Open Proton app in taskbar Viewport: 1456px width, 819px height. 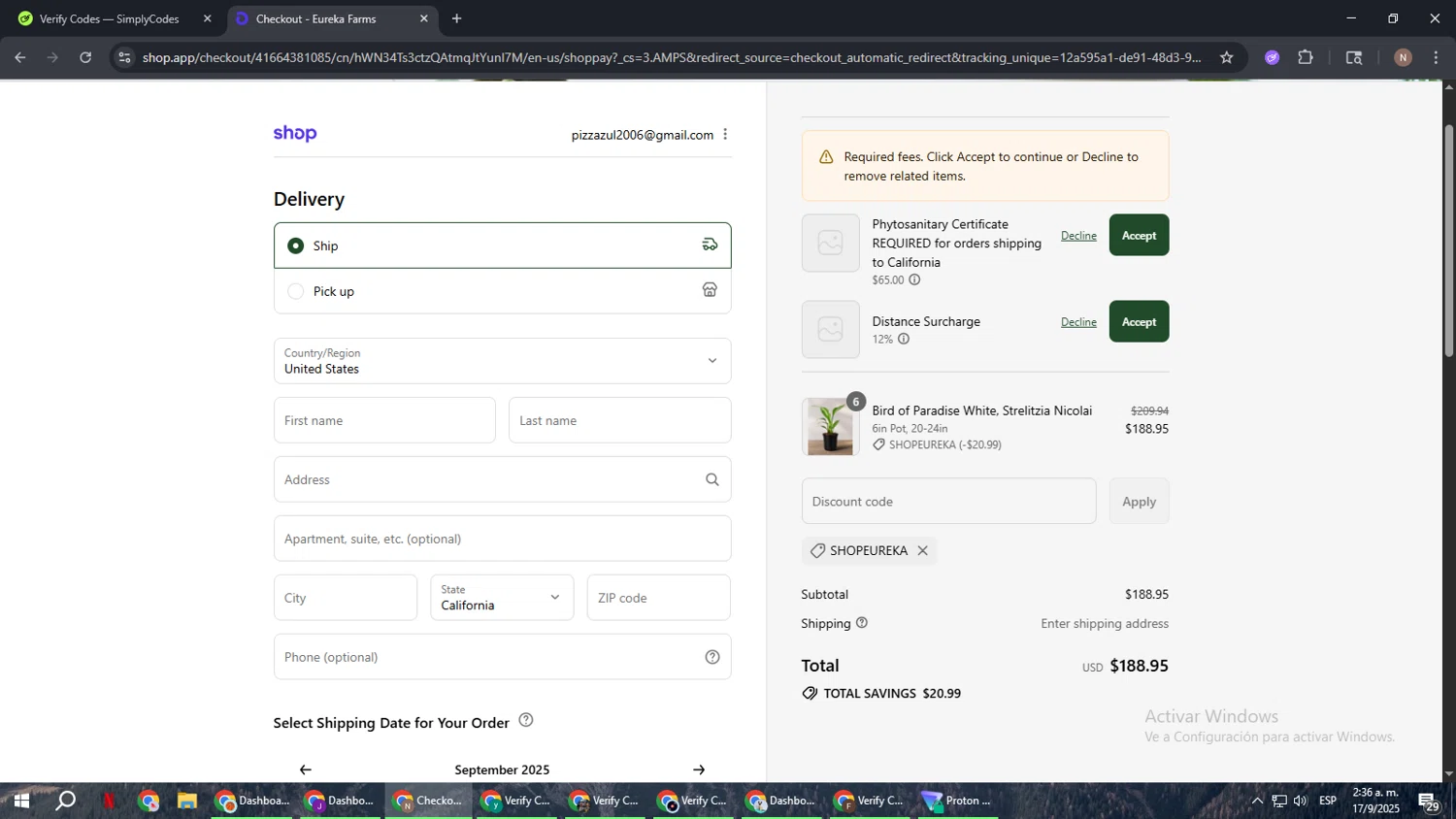coord(957,801)
